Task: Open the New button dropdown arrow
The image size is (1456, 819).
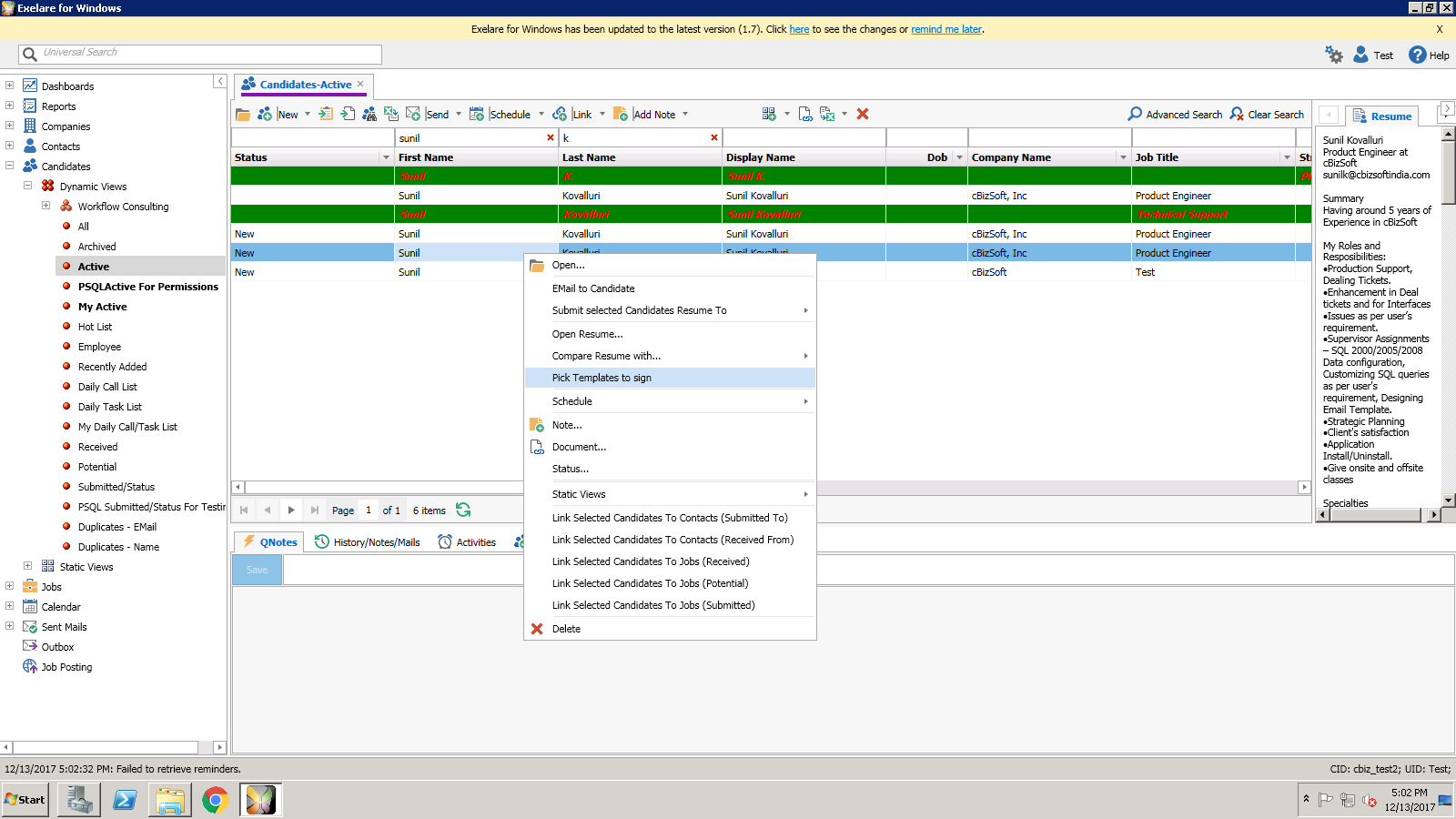Action: 308,115
